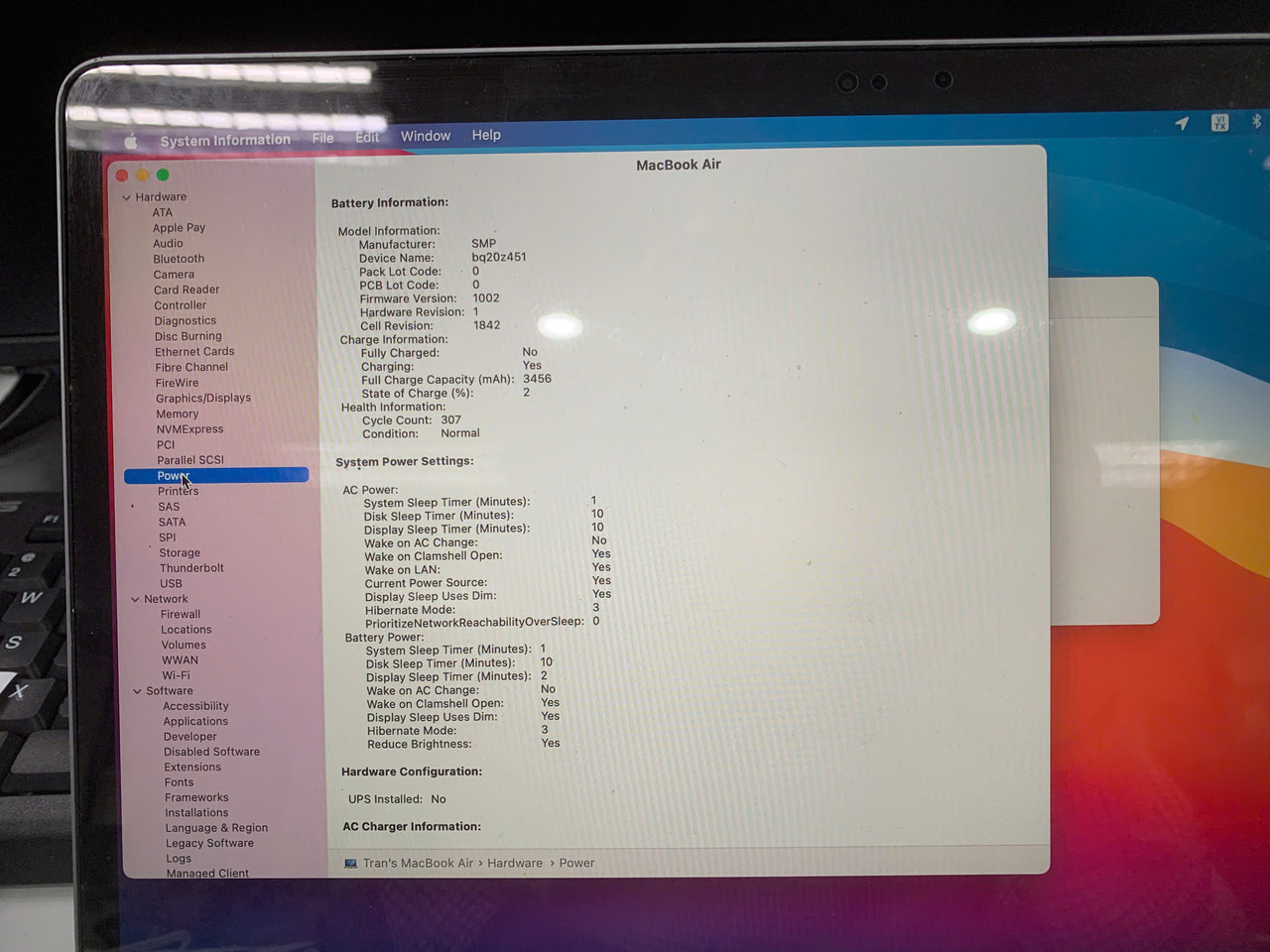
Task: Click the computer icon in path bar
Action: pyautogui.click(x=350, y=864)
